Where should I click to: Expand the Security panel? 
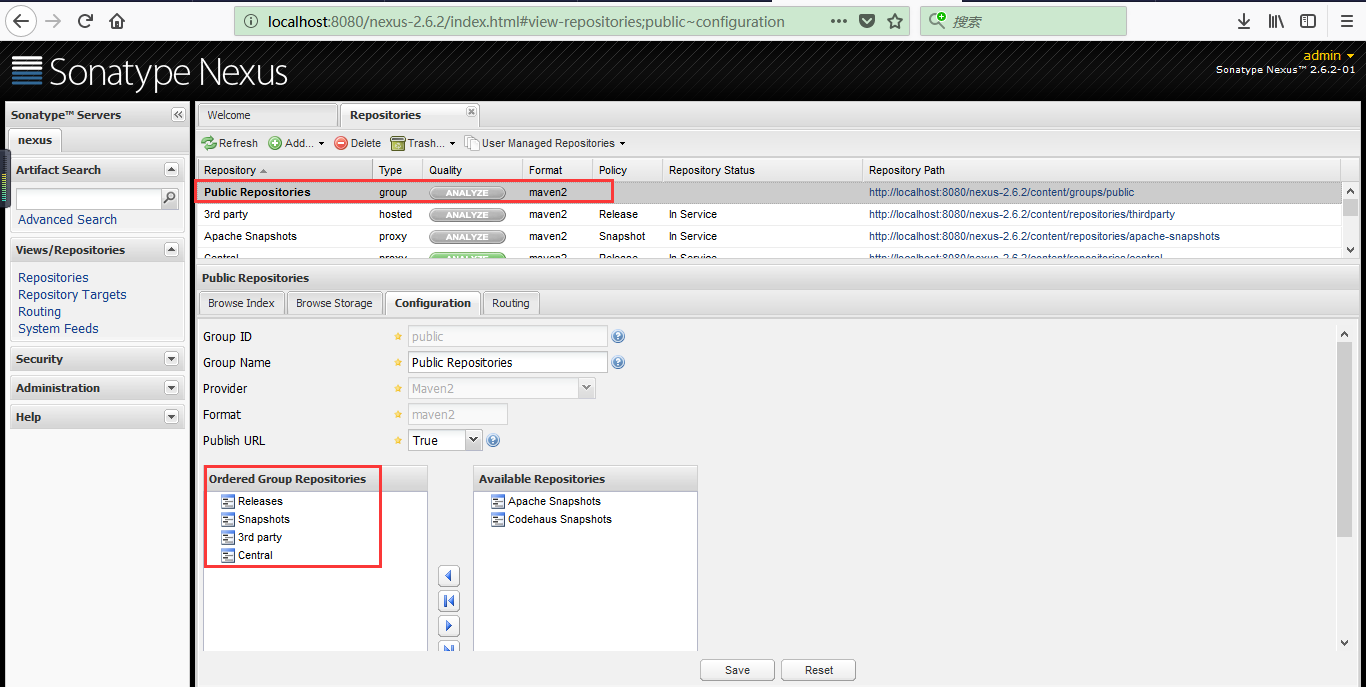tap(171, 359)
